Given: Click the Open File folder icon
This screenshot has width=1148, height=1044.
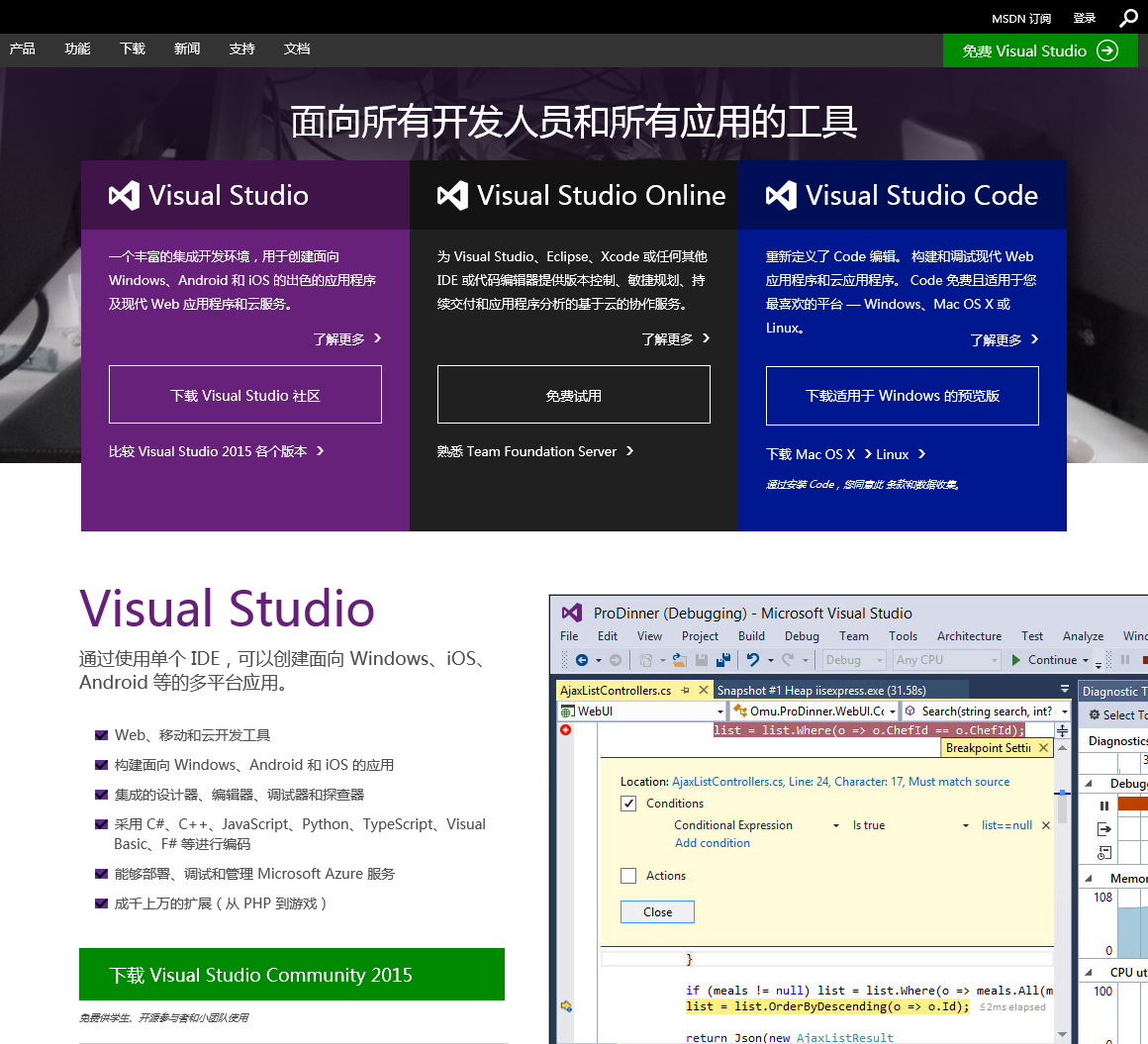Looking at the screenshot, I should (679, 660).
